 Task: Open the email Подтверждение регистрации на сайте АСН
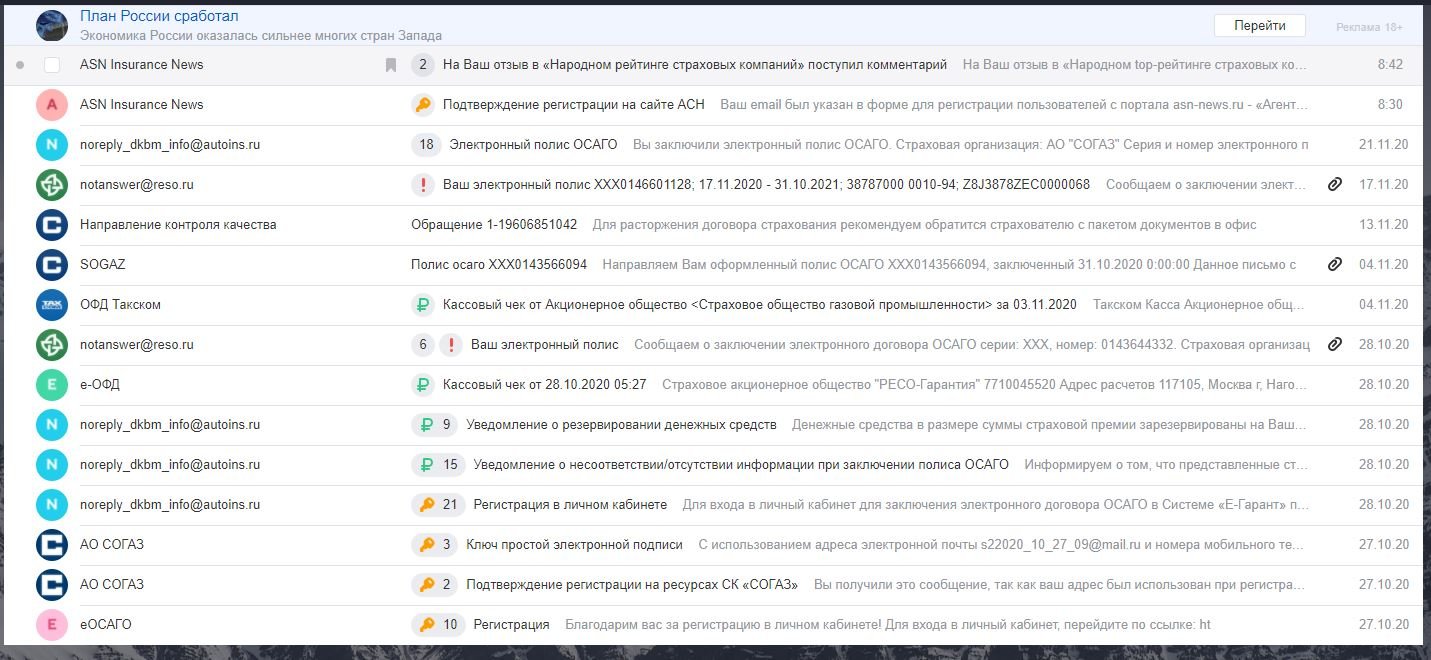click(574, 105)
